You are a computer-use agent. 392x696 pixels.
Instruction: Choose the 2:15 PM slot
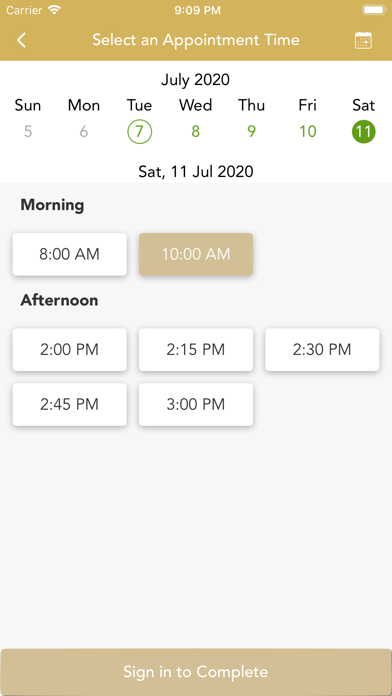(196, 350)
